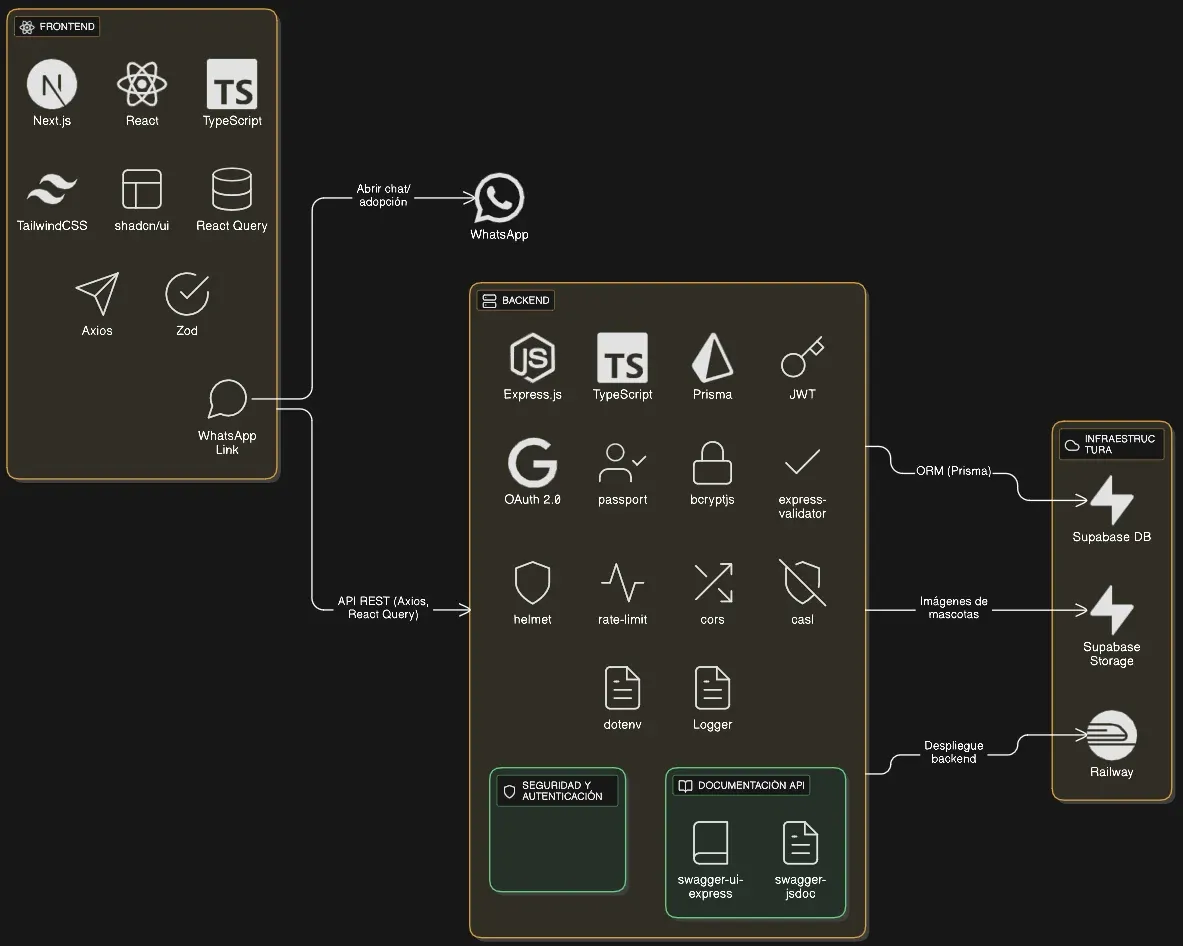Click the FRONTEND group label
Viewport: 1183px width, 946px height.
58,27
